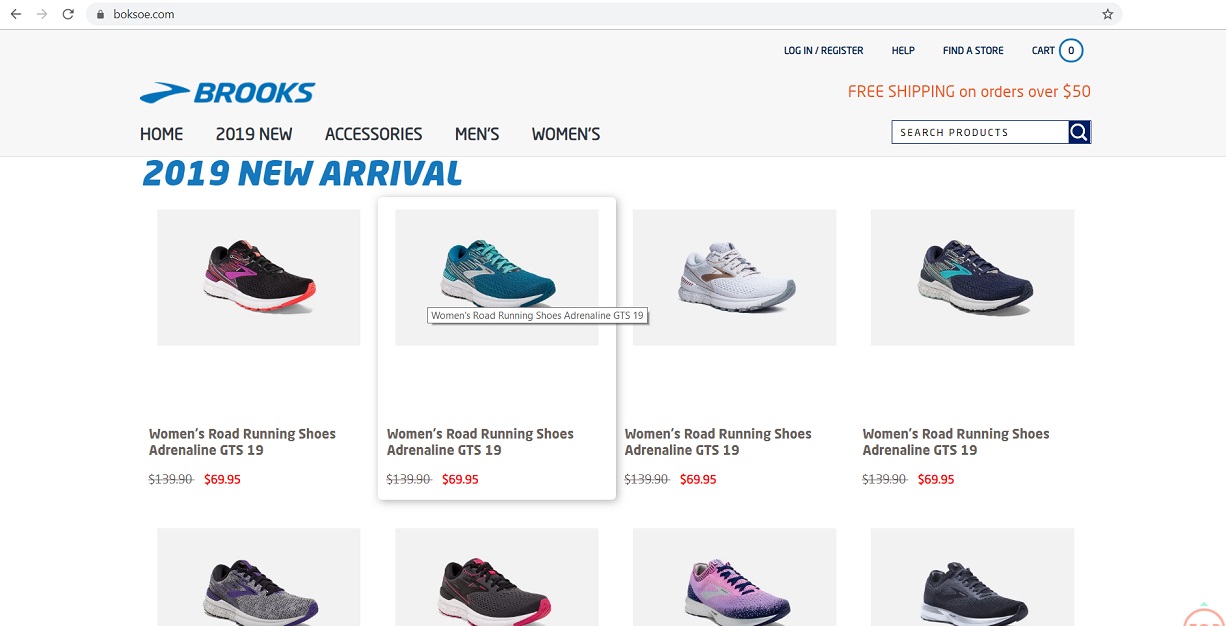Click the magnifier search button
Image resolution: width=1226 pixels, height=626 pixels.
point(1079,132)
